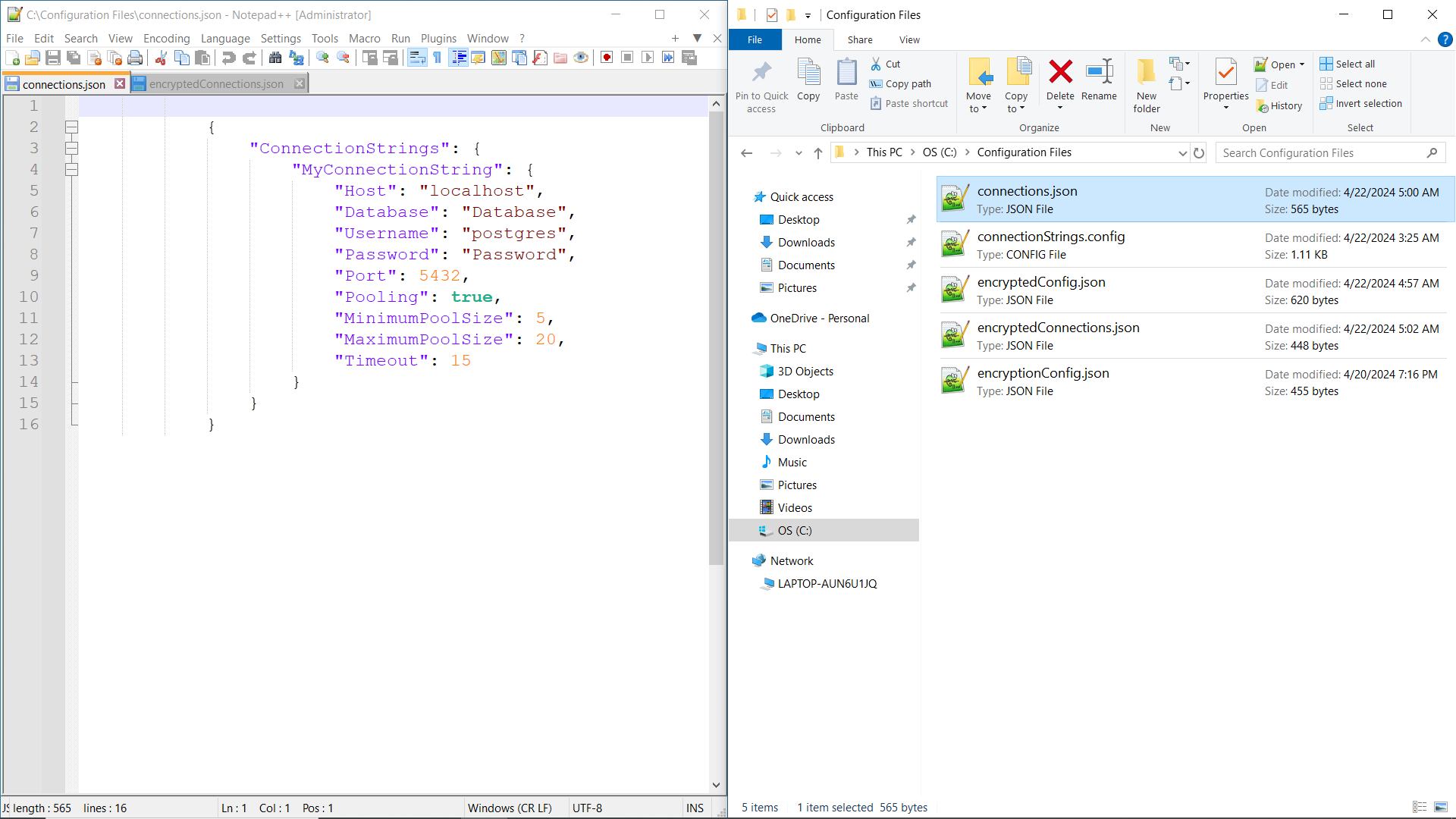
Task: Click the Open file icon in Notepad++ toolbar
Action: tap(33, 58)
